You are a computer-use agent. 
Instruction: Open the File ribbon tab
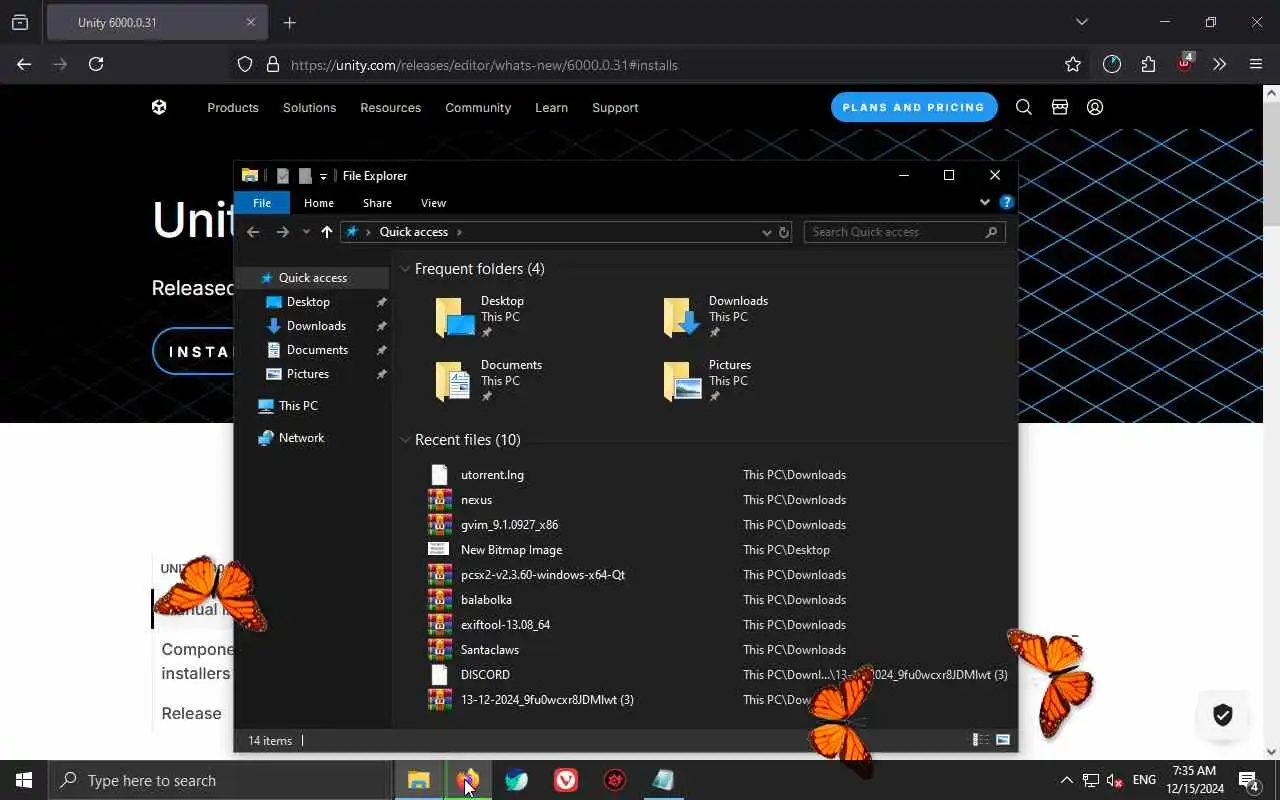[262, 203]
